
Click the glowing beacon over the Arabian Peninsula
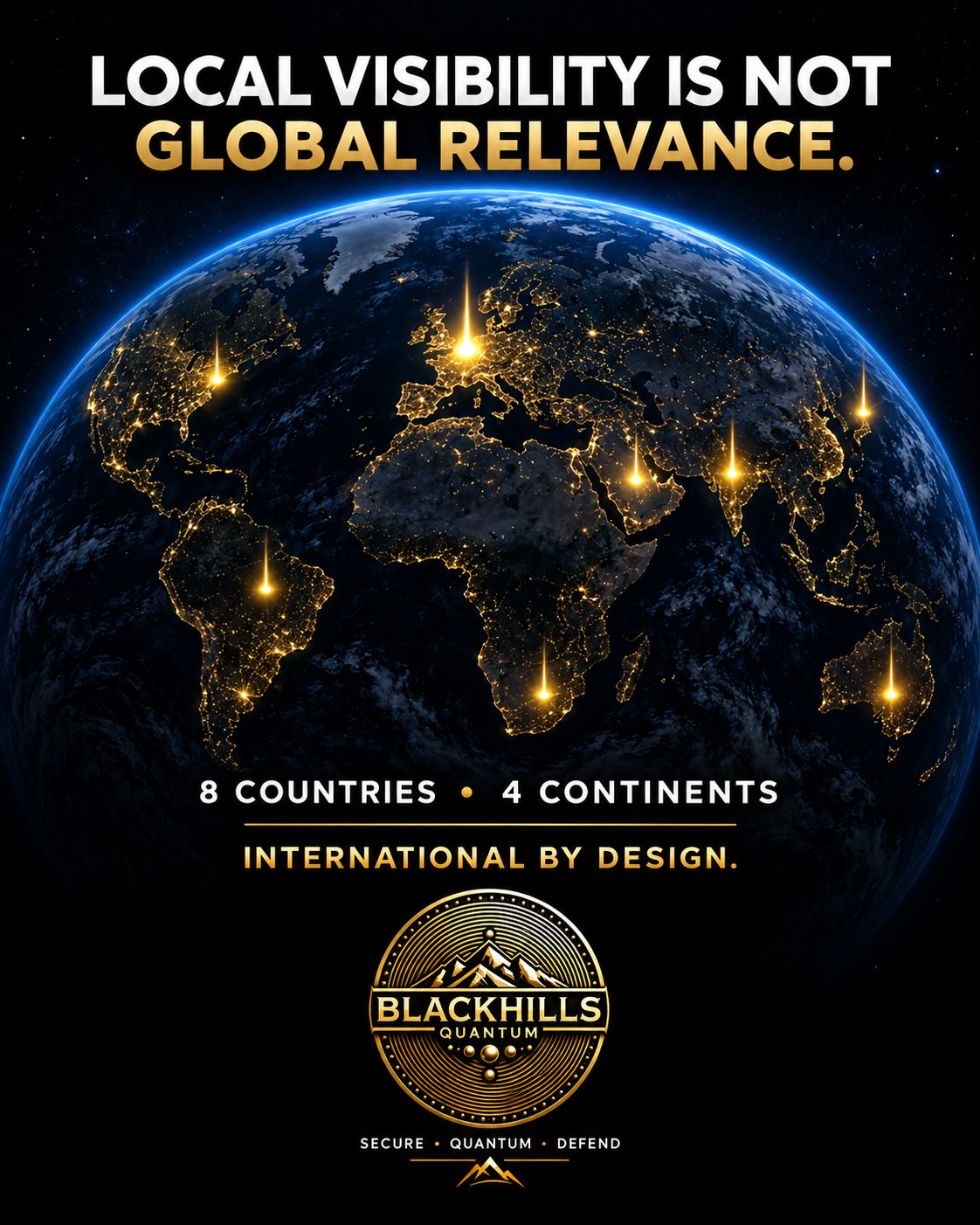(636, 477)
